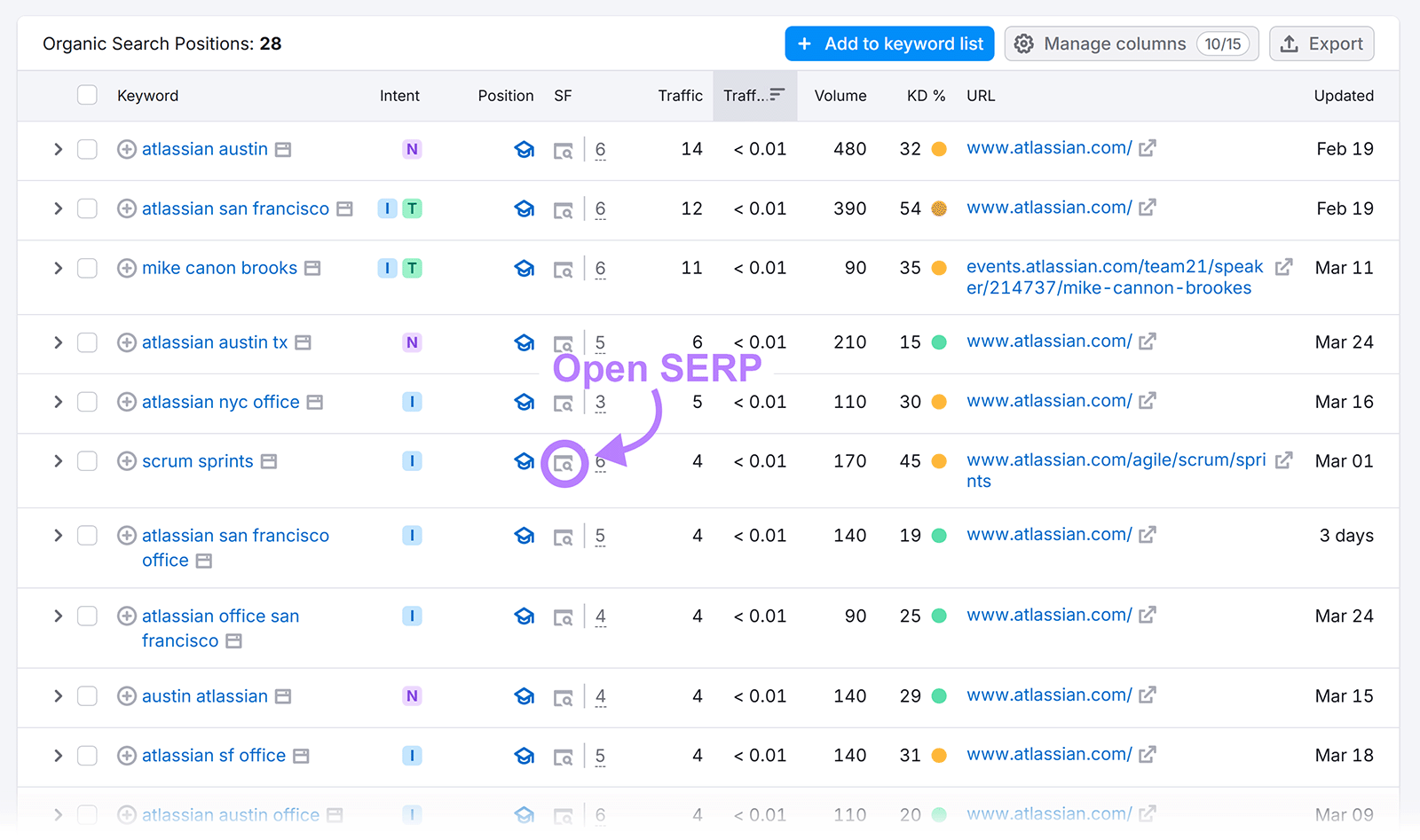Click the upload icon on the Export button
The width and height of the screenshot is (1420, 840).
point(1288,43)
